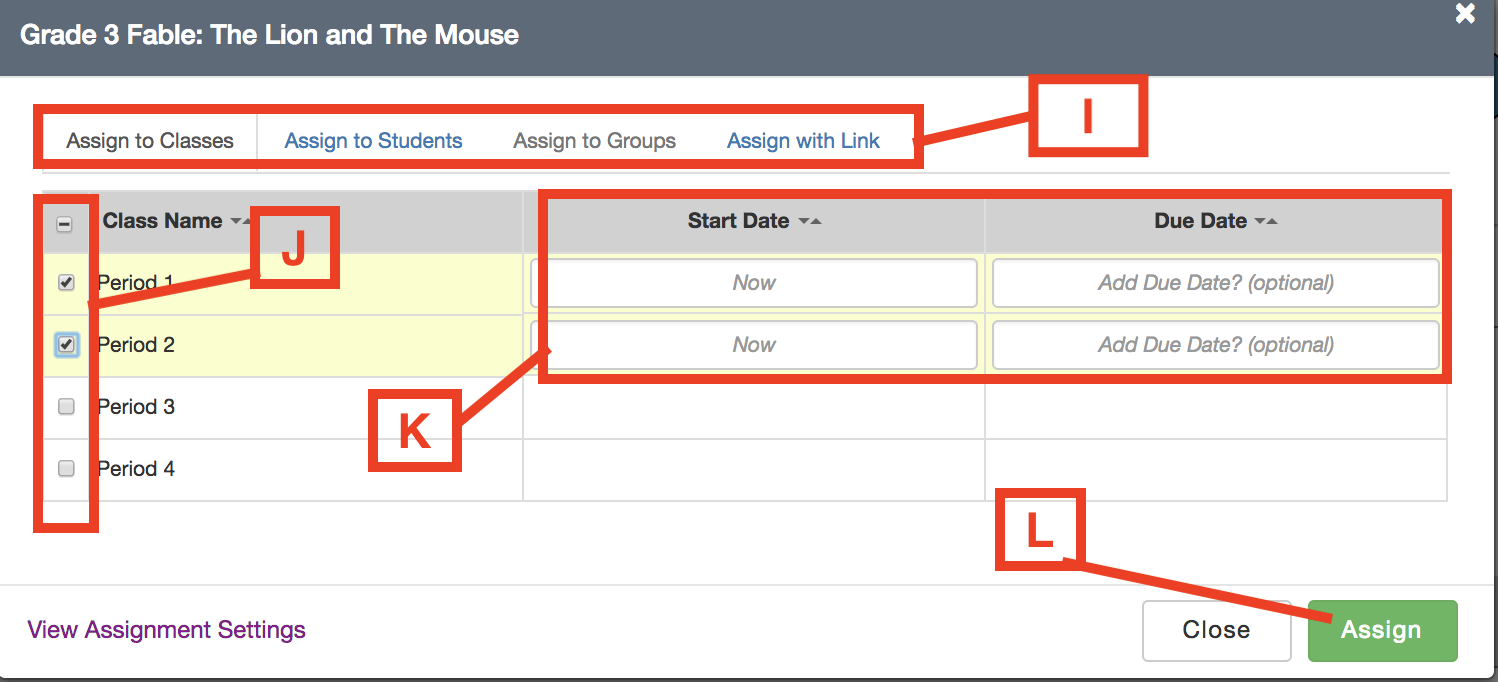Uncheck the Period 2 checkbox
The image size is (1498, 682).
point(67,345)
